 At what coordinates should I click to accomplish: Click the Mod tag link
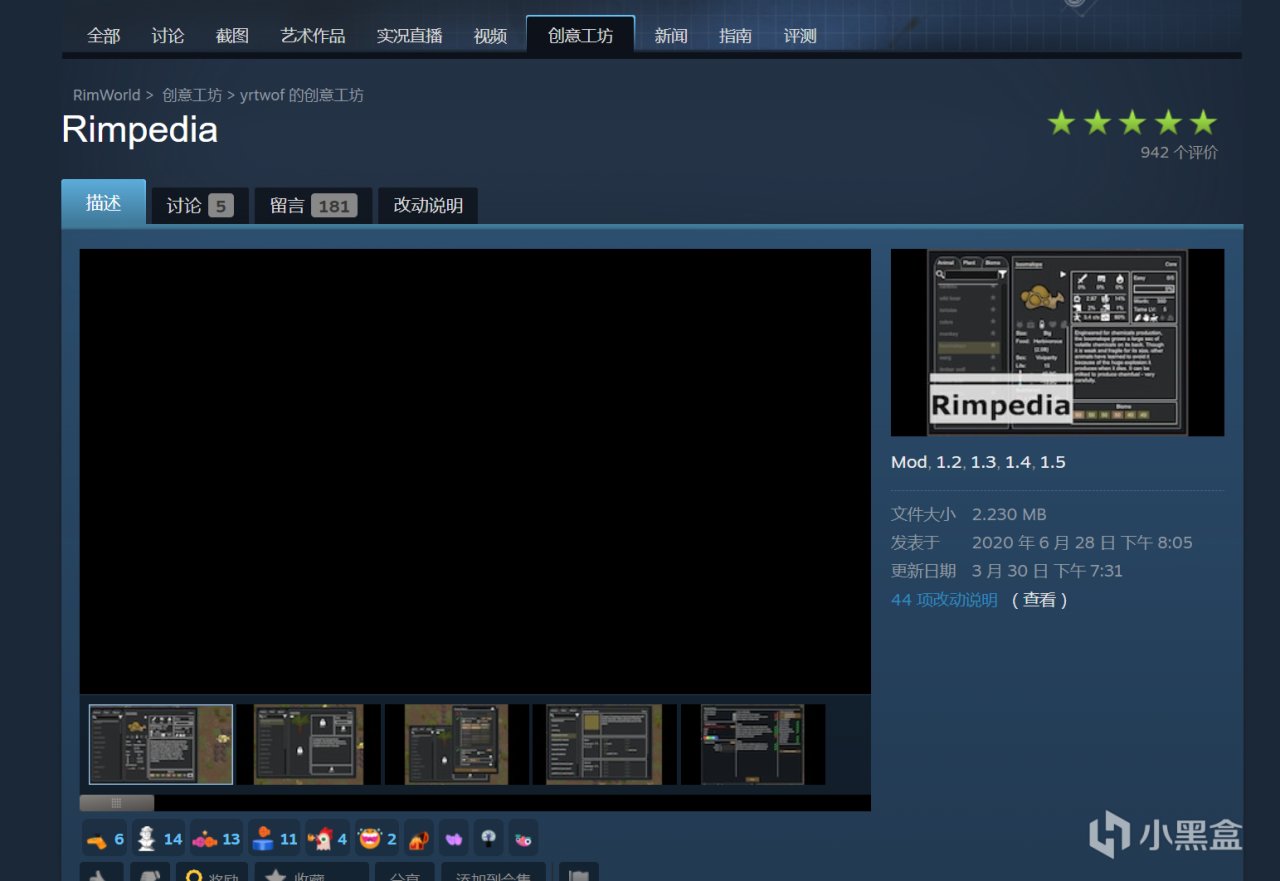pyautogui.click(x=909, y=462)
